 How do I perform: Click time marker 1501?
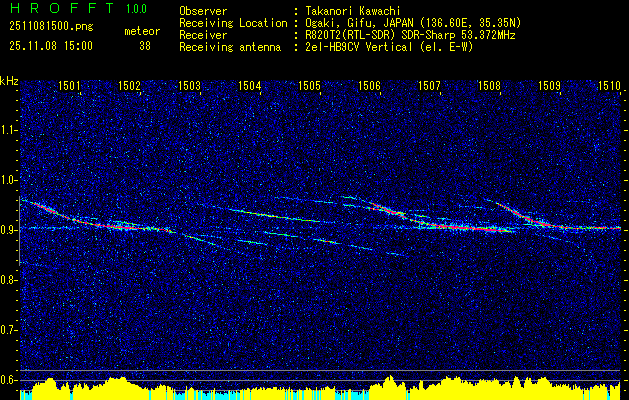(x=69, y=86)
